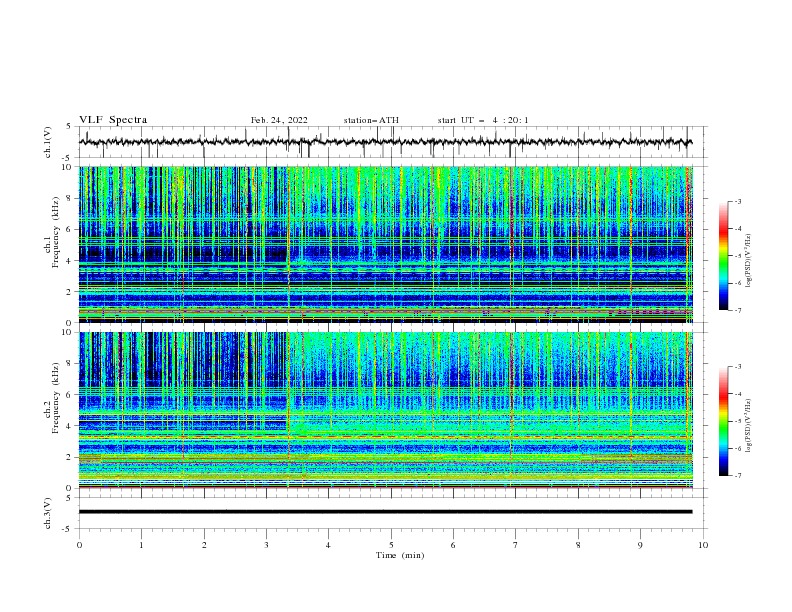Click the "VLF Spectra" title text
The width and height of the screenshot is (792, 612).
click(x=113, y=120)
